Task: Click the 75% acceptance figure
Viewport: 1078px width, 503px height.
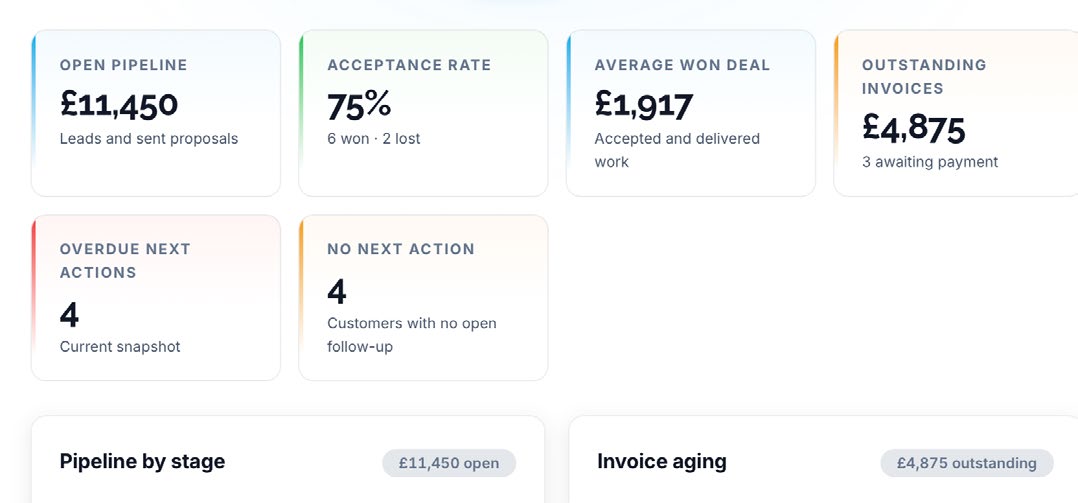Action: tap(359, 104)
